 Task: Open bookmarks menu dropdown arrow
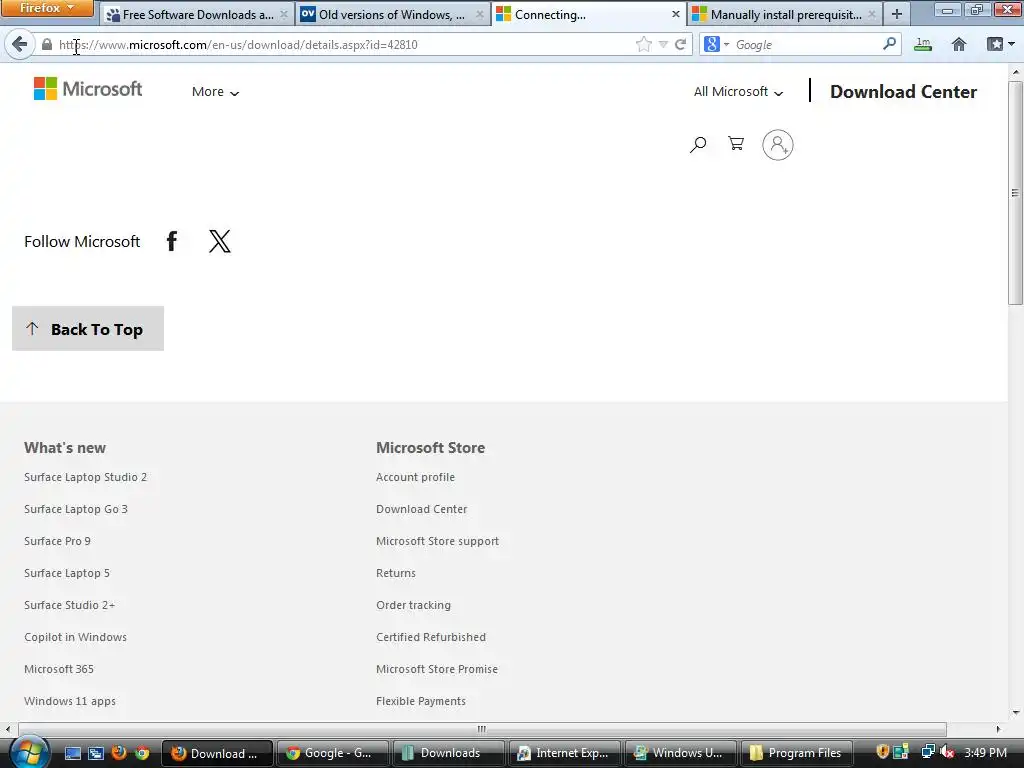1012,44
